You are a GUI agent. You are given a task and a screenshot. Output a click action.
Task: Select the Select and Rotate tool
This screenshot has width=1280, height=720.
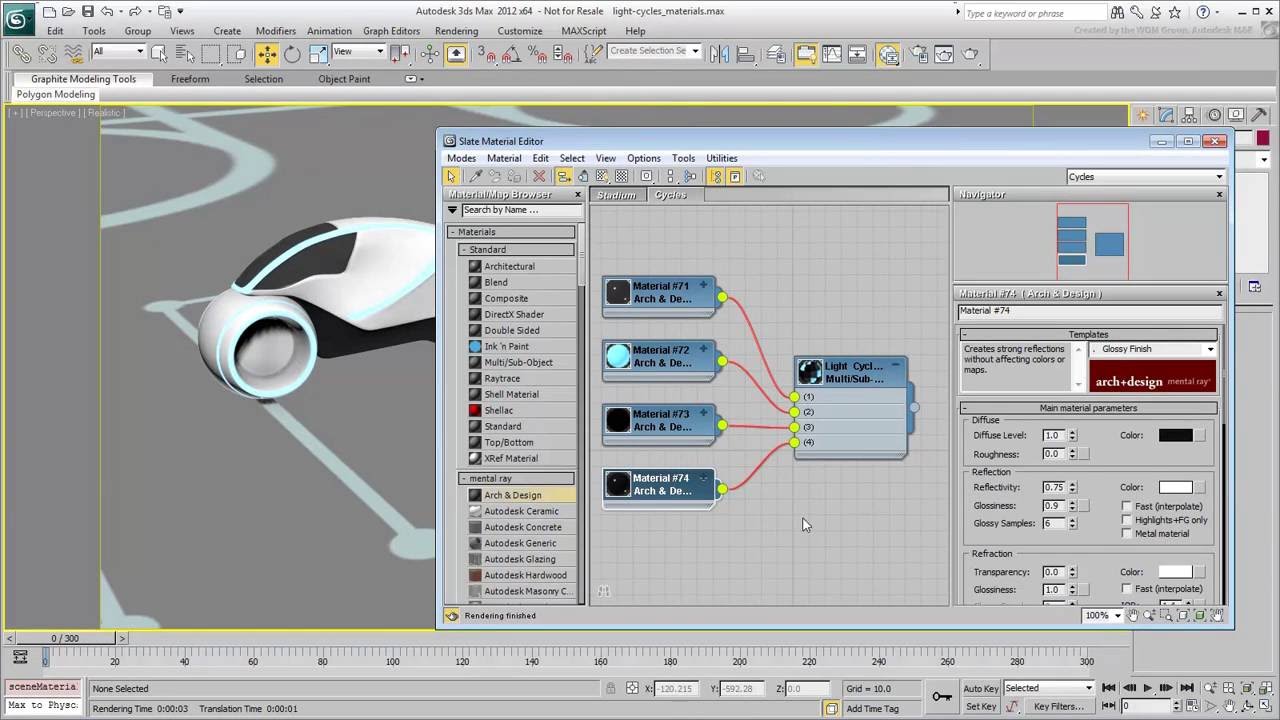coord(292,54)
